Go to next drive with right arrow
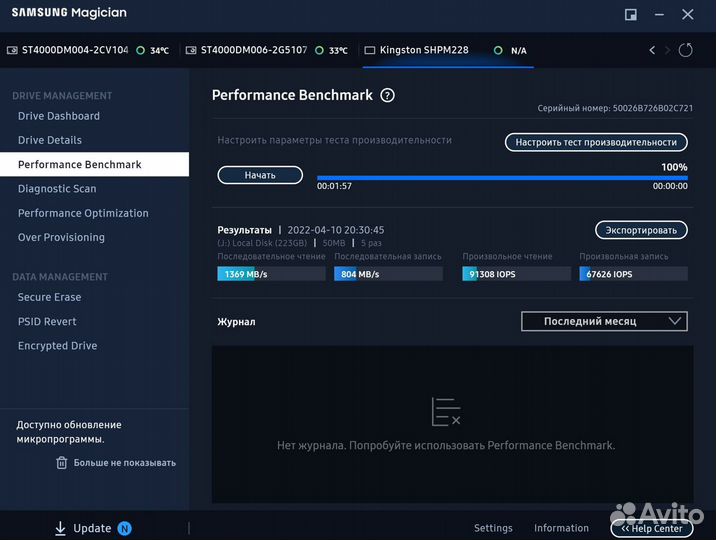716x540 pixels. pos(668,50)
